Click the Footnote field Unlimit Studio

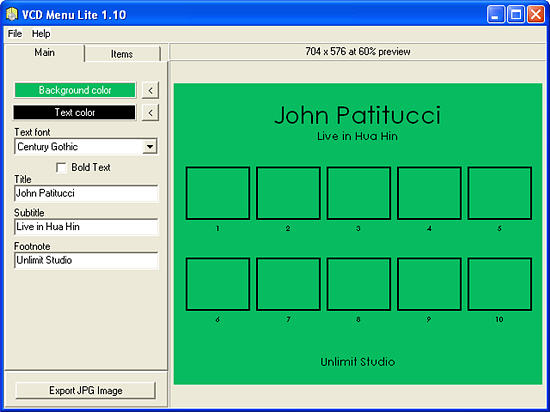click(x=86, y=261)
